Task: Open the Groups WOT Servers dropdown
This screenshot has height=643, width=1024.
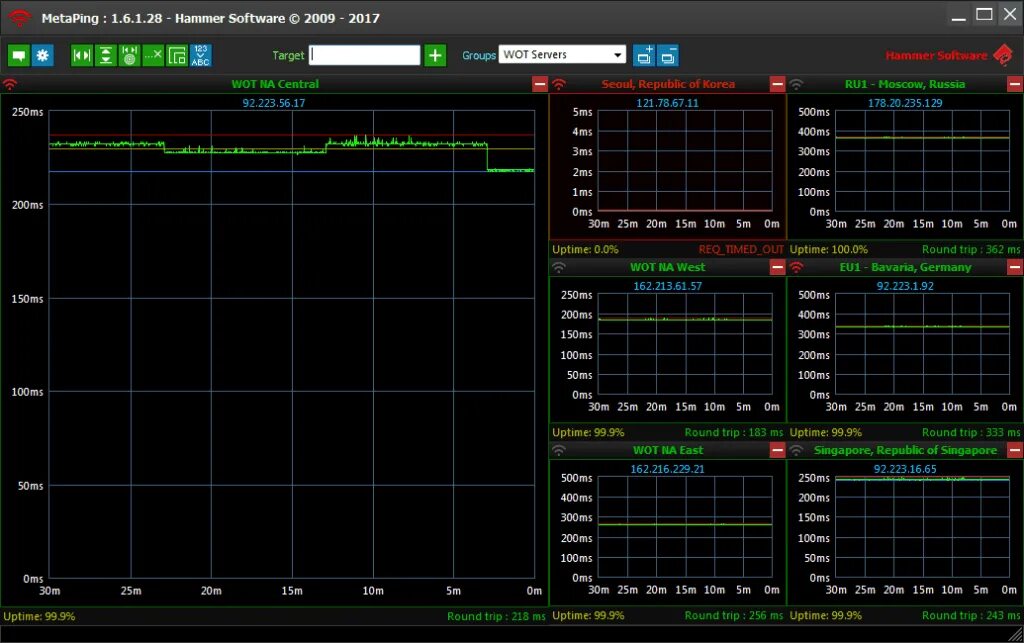Action: [x=562, y=55]
